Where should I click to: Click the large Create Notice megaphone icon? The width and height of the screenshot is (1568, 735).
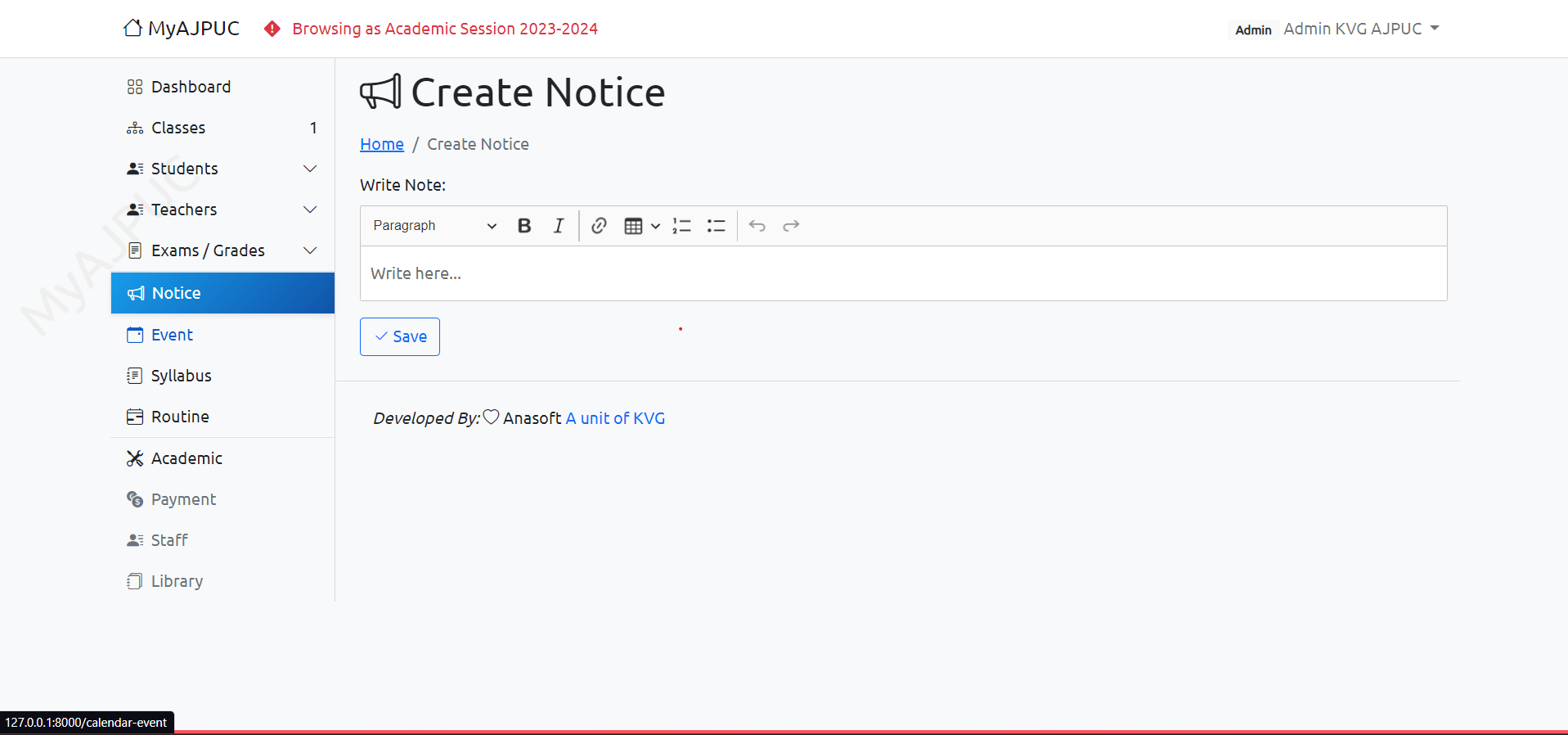[x=380, y=92]
